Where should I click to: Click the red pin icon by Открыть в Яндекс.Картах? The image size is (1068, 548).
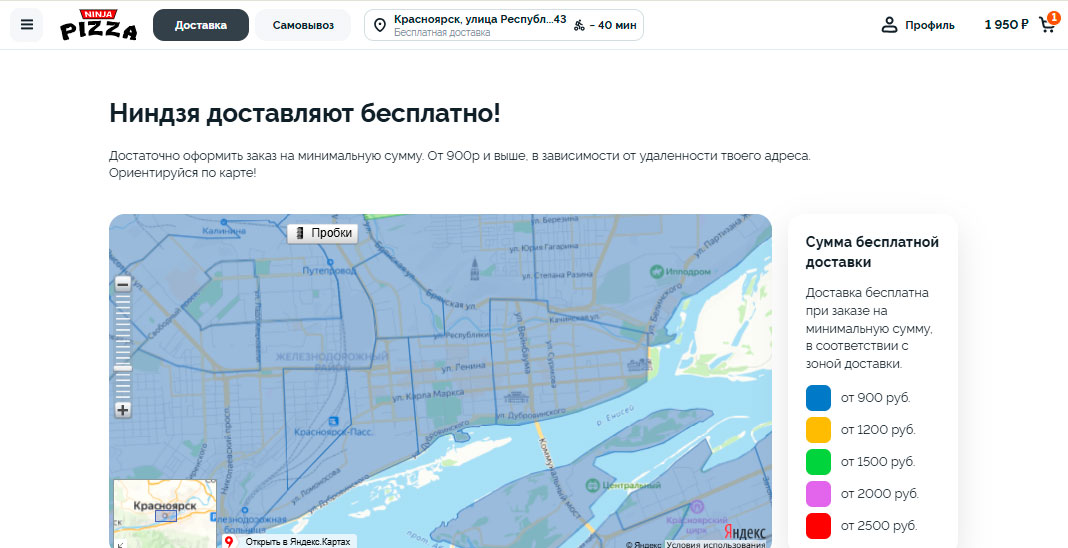[230, 542]
